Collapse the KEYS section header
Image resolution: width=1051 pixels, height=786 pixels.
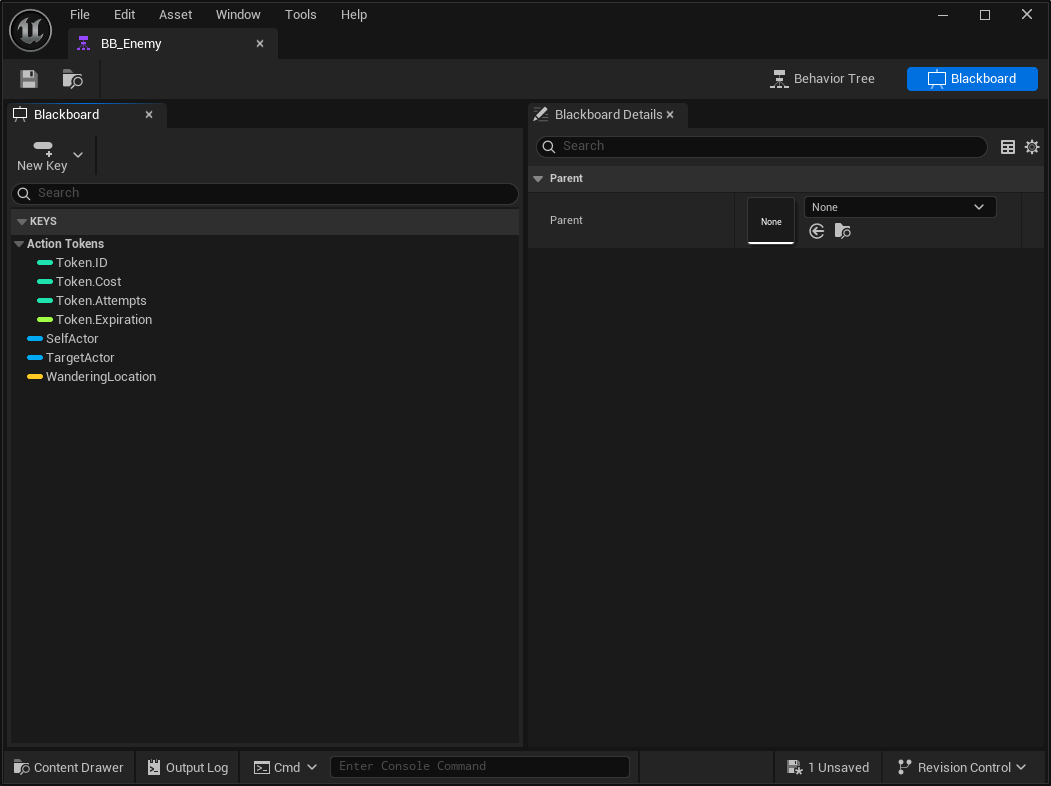coord(22,222)
